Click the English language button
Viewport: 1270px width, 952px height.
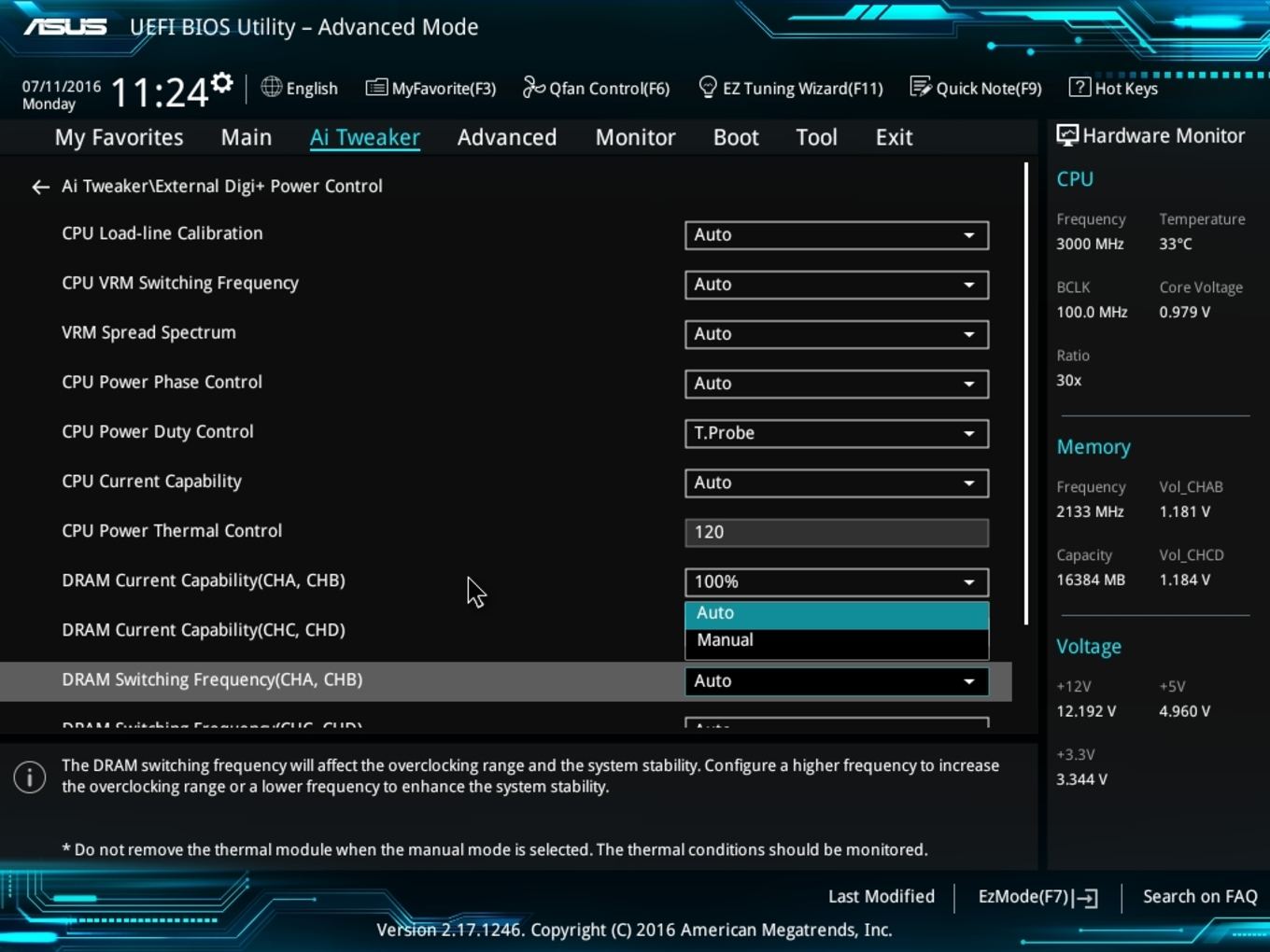tap(300, 88)
